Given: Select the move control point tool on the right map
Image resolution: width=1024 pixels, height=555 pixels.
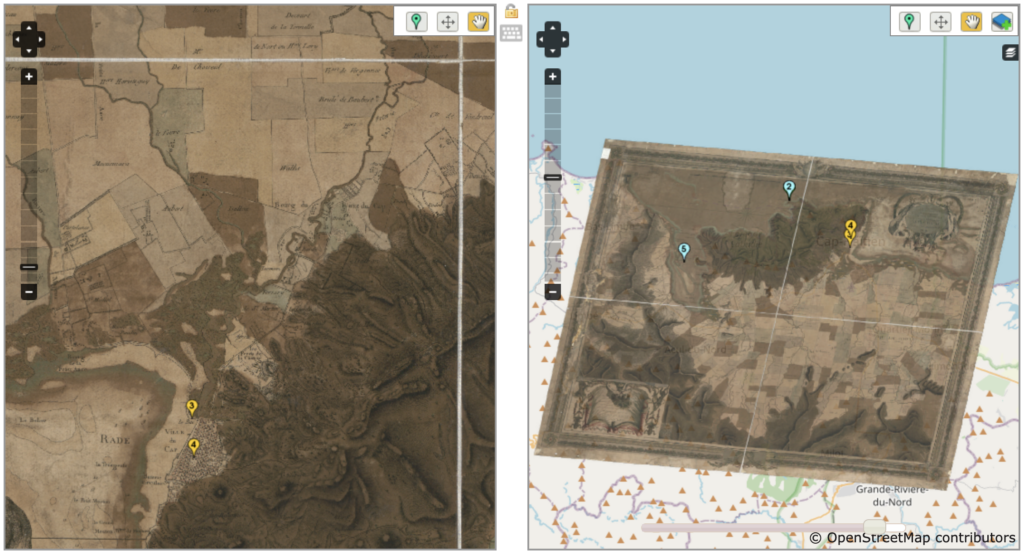Looking at the screenshot, I should [940, 22].
